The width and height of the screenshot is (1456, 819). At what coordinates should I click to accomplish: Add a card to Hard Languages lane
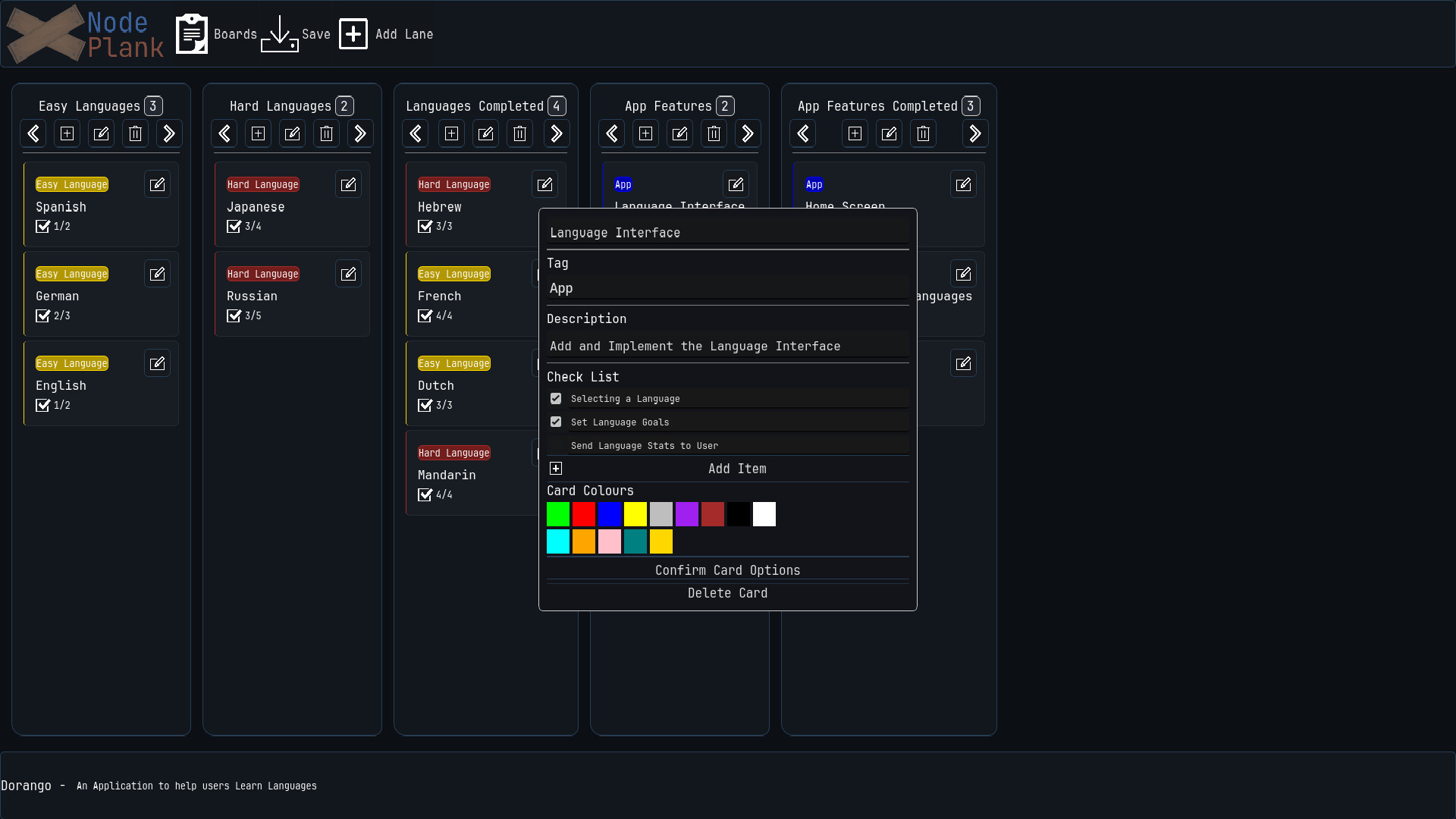pyautogui.click(x=259, y=133)
